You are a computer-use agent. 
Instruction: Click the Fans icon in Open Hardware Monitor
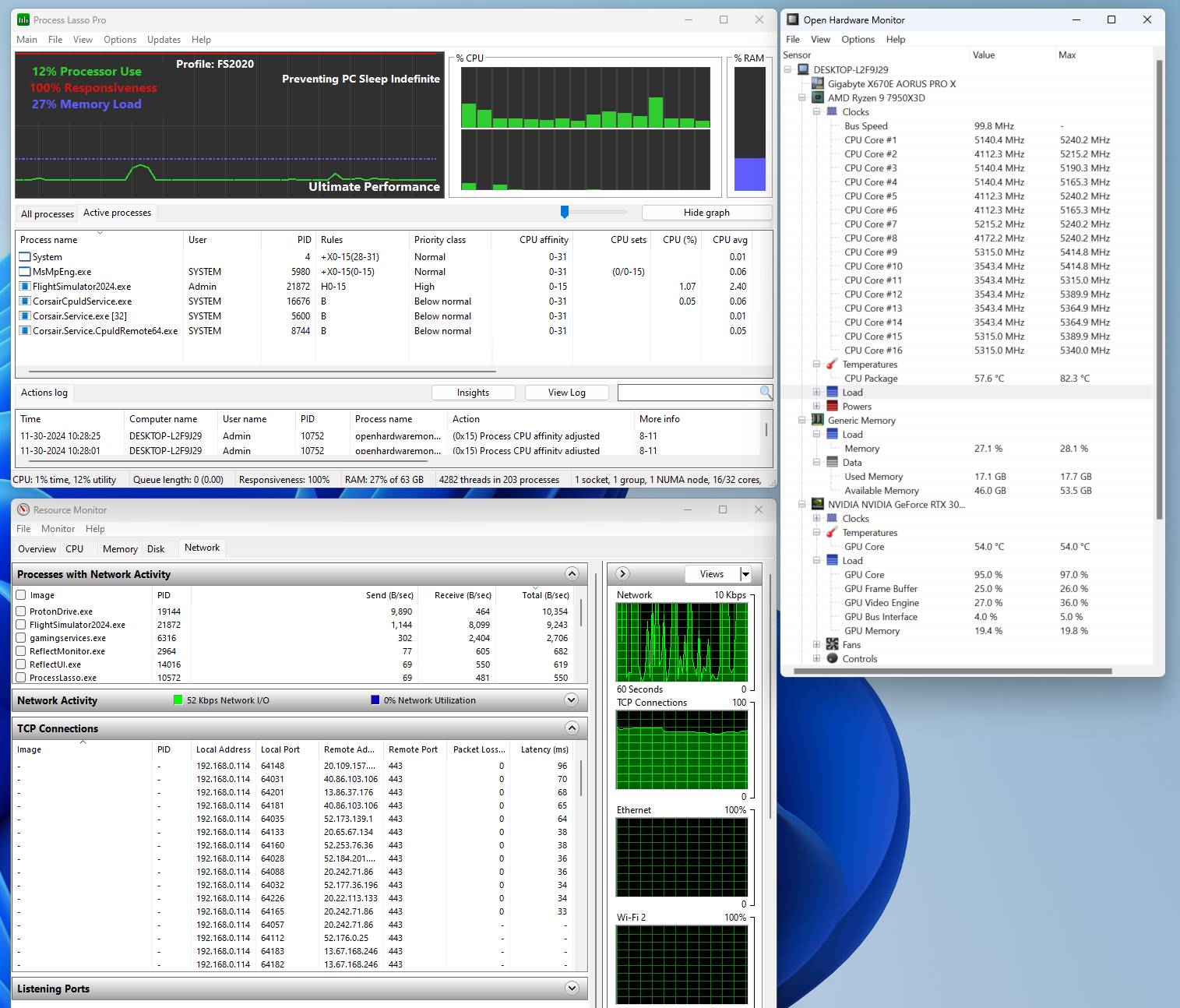coord(833,644)
